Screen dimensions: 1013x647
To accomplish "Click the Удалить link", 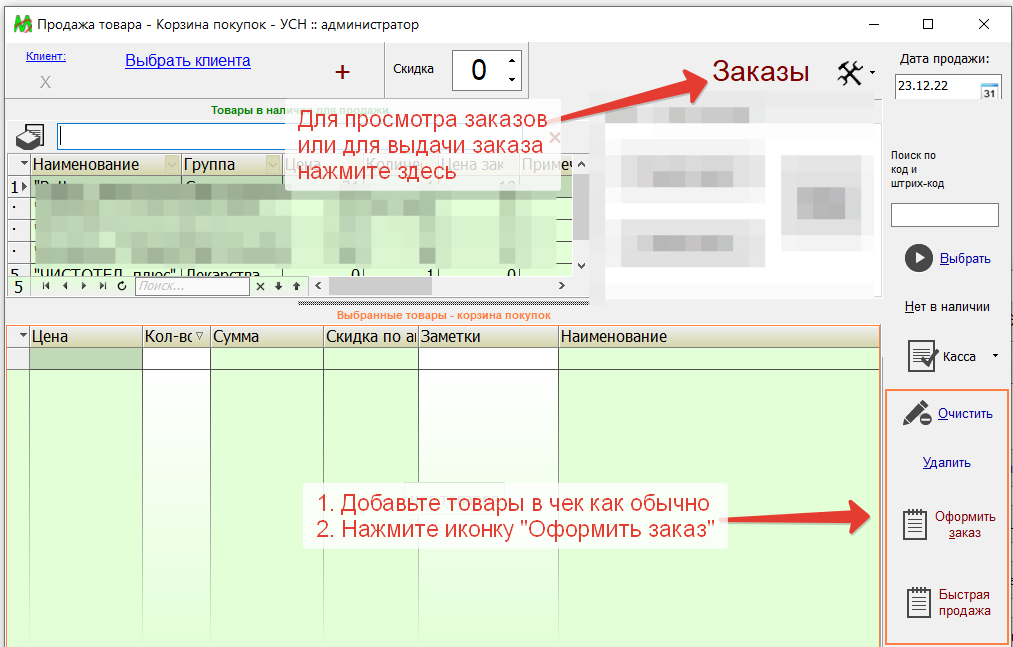I will 946,463.
